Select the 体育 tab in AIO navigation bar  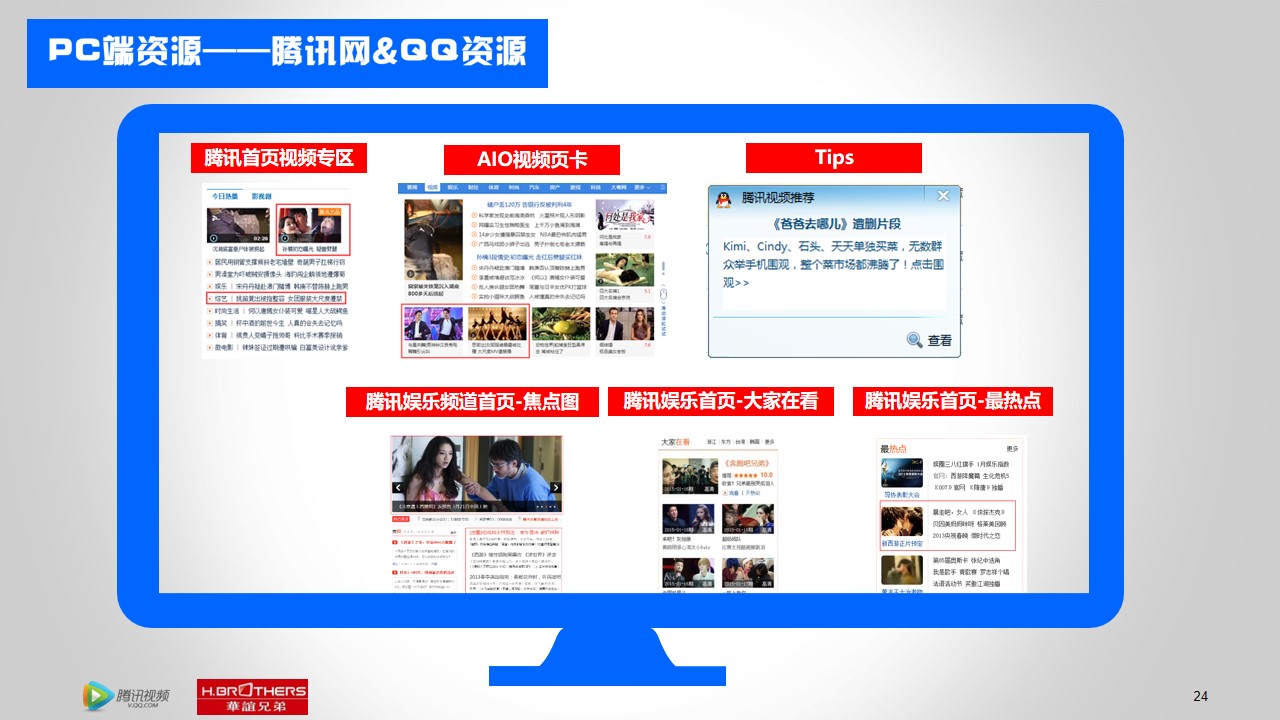pyautogui.click(x=493, y=187)
